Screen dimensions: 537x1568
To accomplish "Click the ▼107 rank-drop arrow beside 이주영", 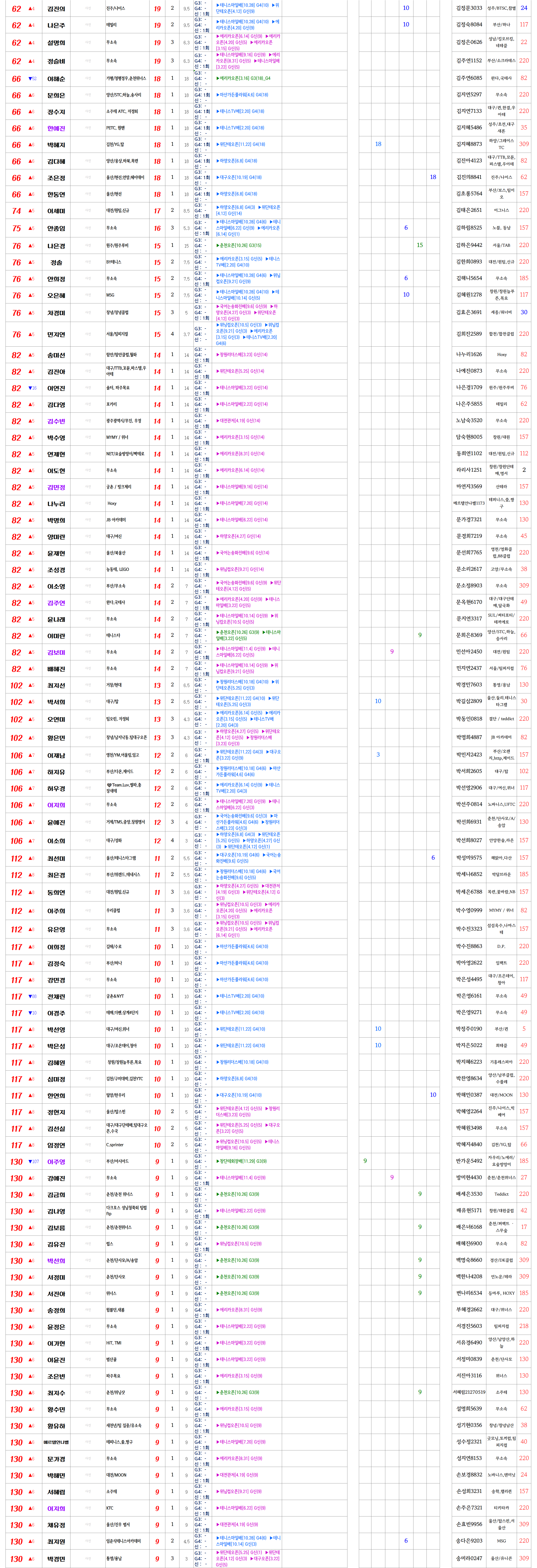I will pyautogui.click(x=33, y=1161).
